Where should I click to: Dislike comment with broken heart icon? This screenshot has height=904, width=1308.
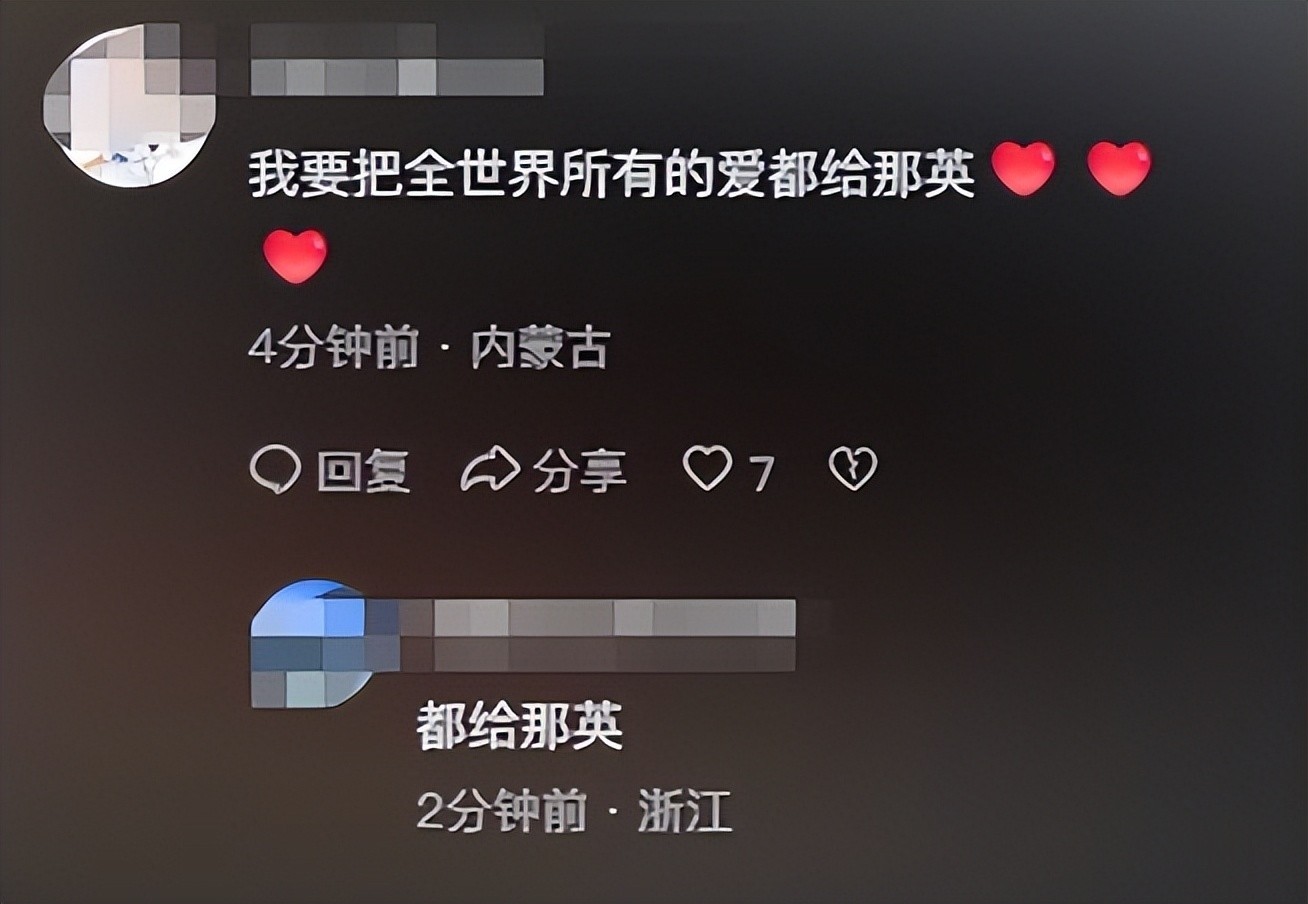coord(853,468)
